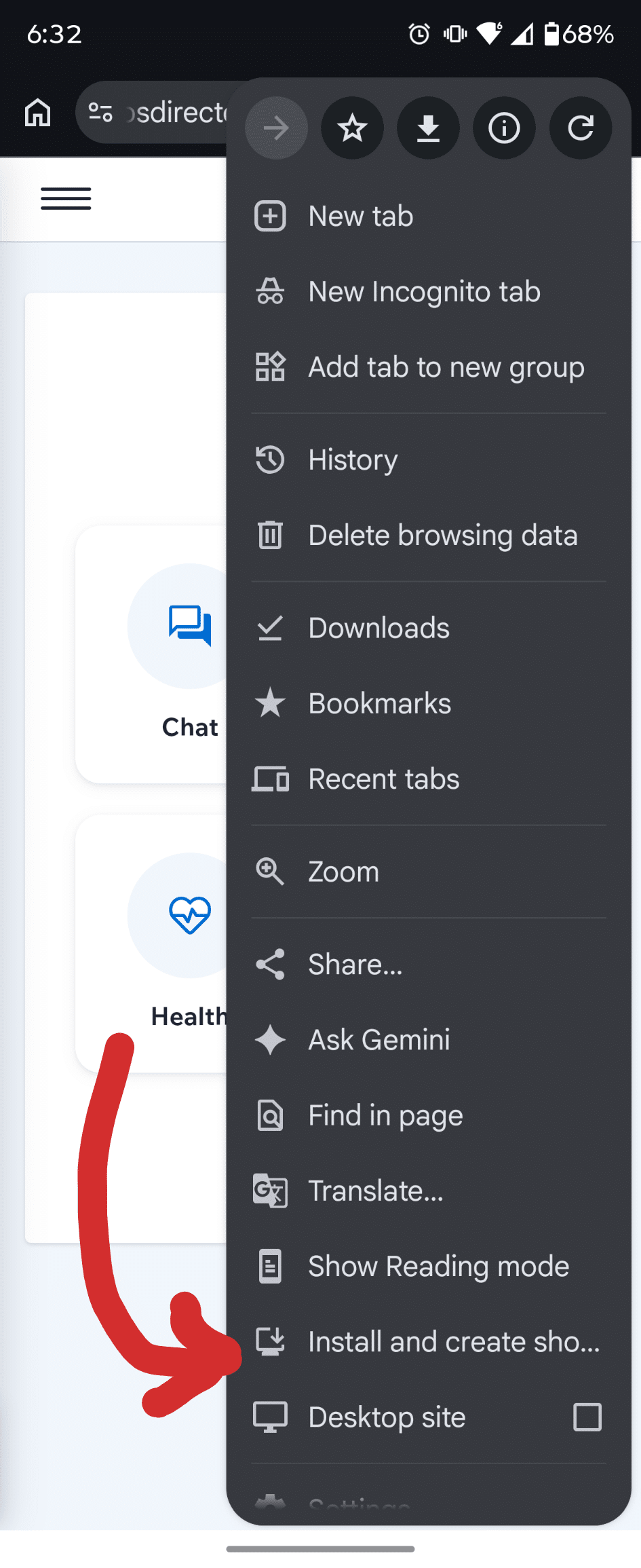Select Add tab to new group

coord(429,367)
